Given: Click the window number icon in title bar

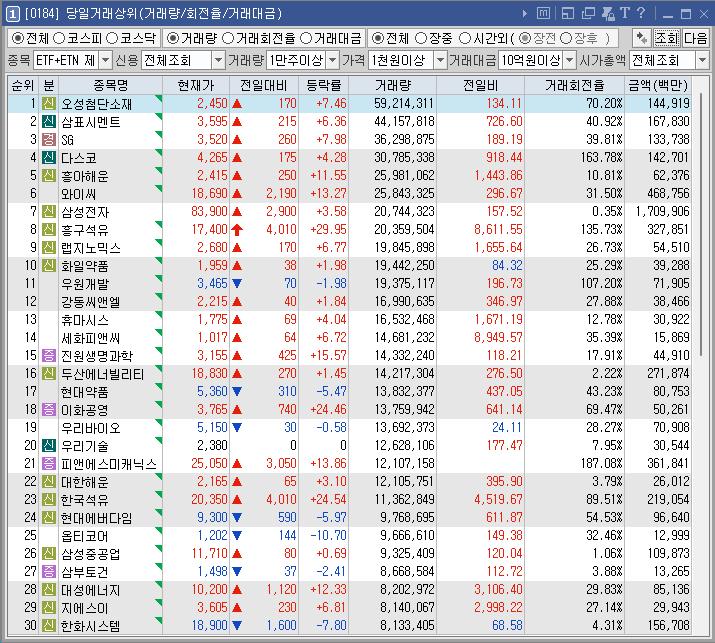Looking at the screenshot, I should (x=12, y=14).
